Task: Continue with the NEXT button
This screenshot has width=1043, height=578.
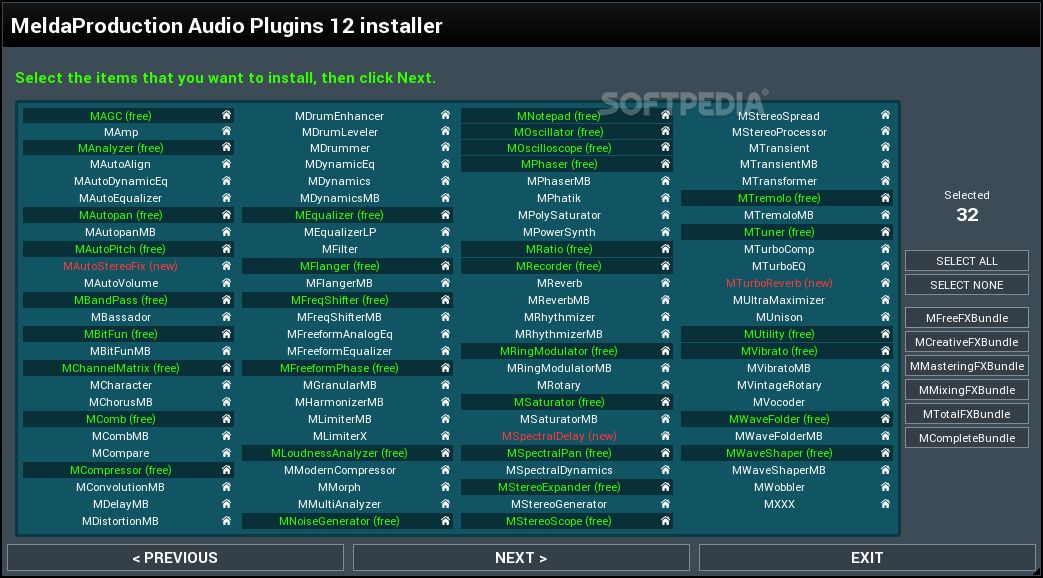Action: click(x=521, y=557)
